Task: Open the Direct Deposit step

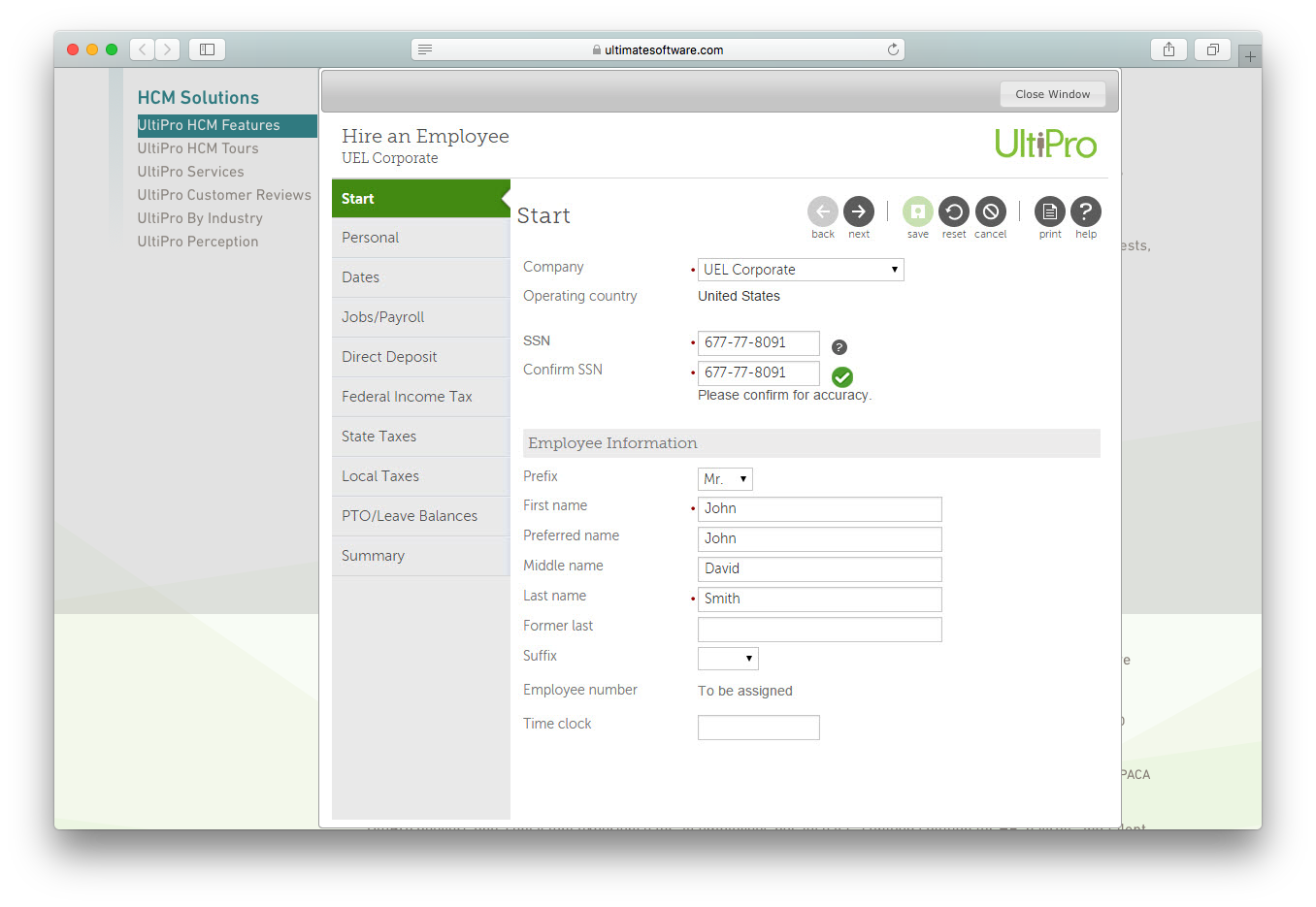Action: pyautogui.click(x=421, y=357)
